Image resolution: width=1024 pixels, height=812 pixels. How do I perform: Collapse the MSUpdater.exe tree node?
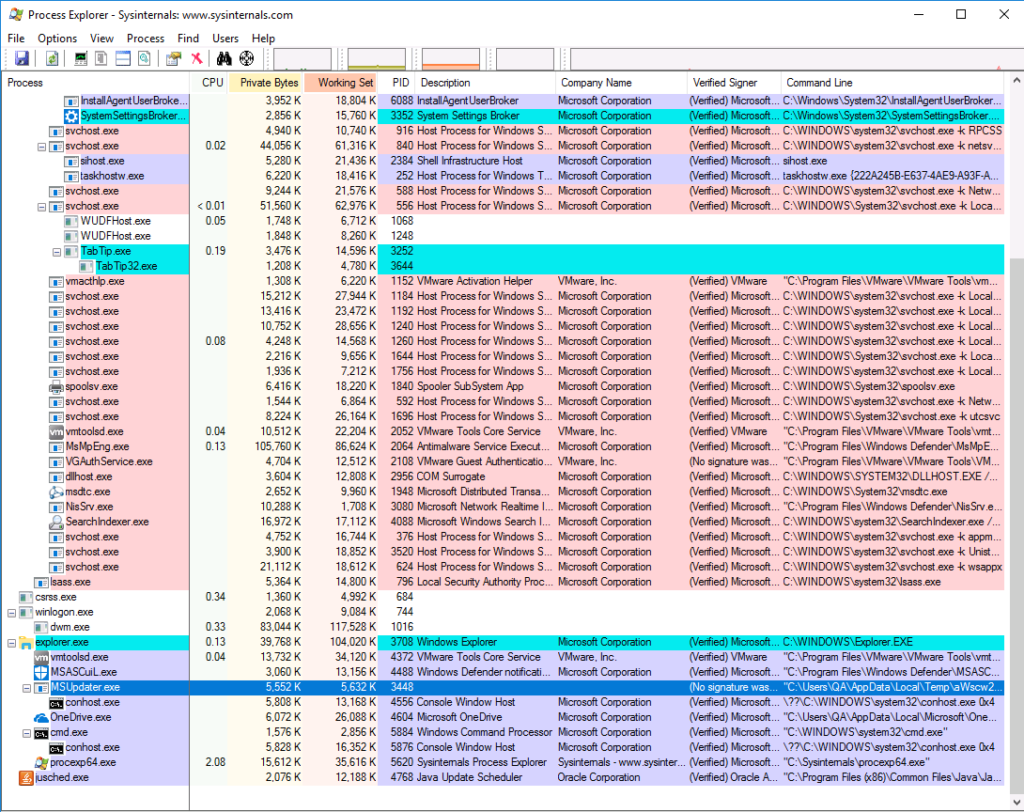(x=27, y=688)
